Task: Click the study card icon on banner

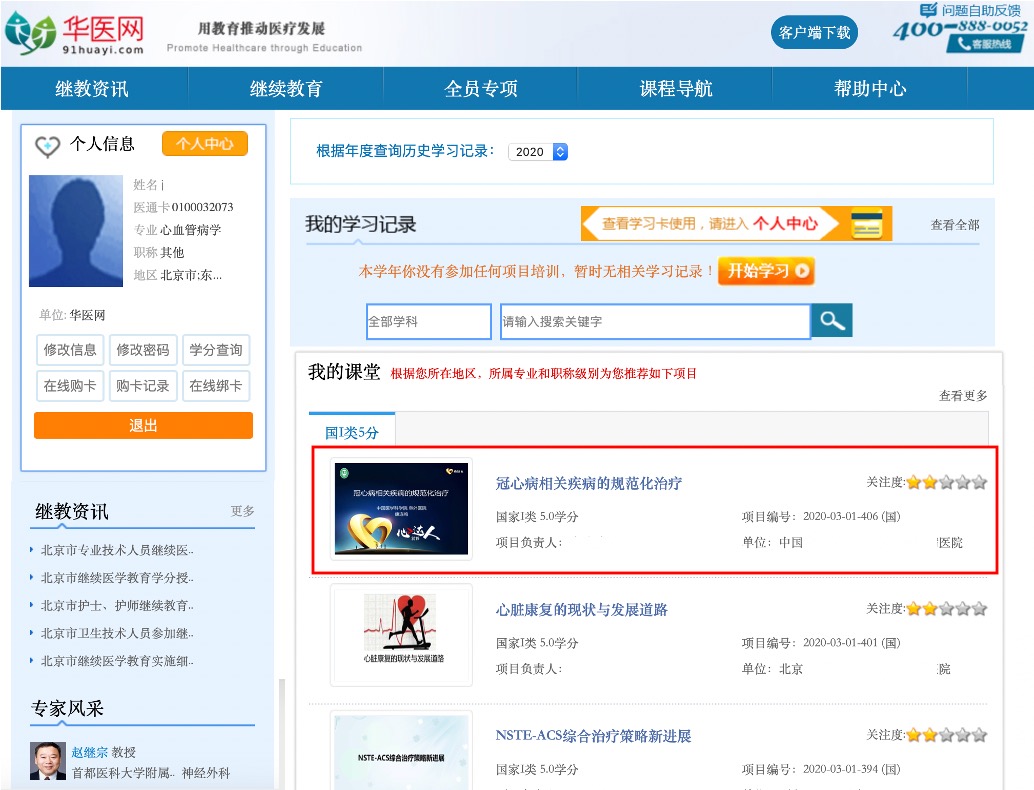Action: 865,224
